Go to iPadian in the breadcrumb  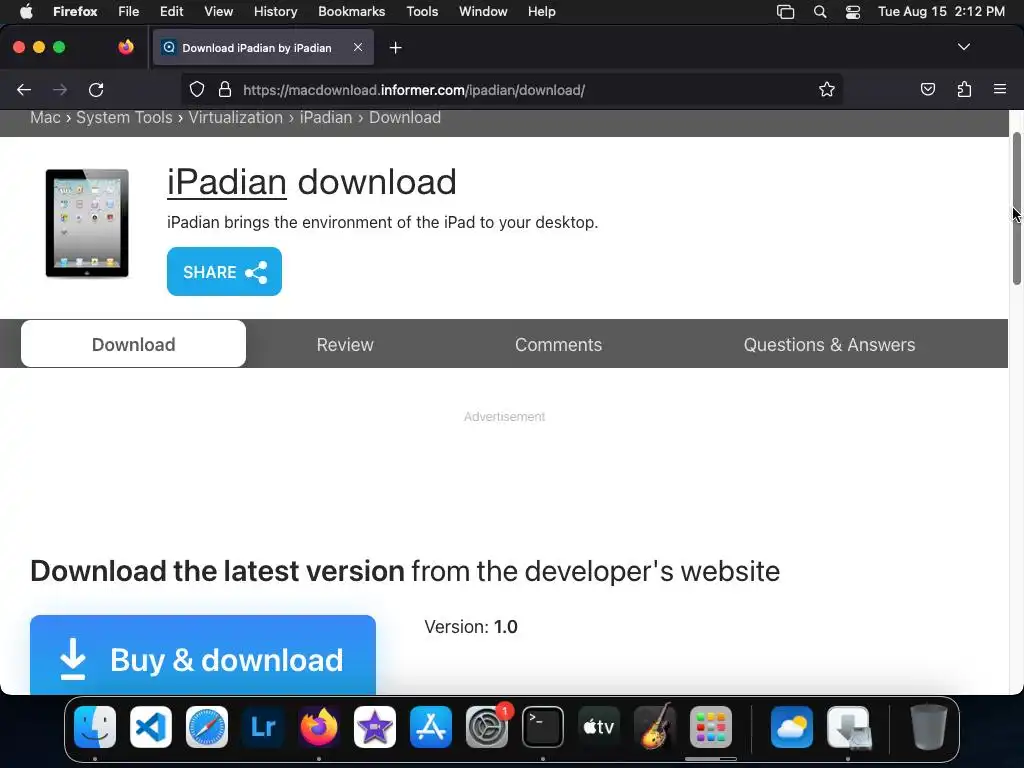point(326,118)
